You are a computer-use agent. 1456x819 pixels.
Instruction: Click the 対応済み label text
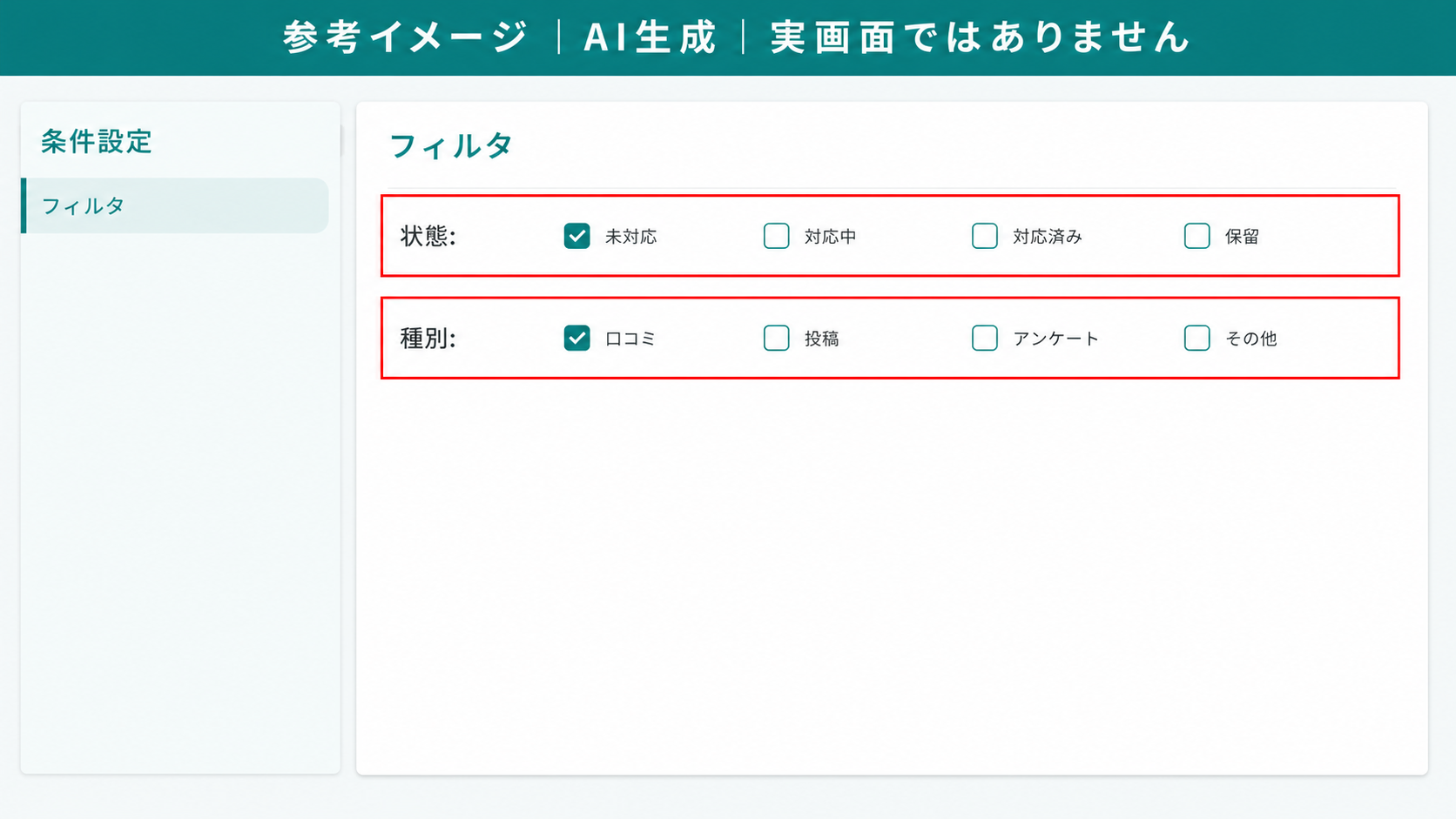tap(1047, 237)
